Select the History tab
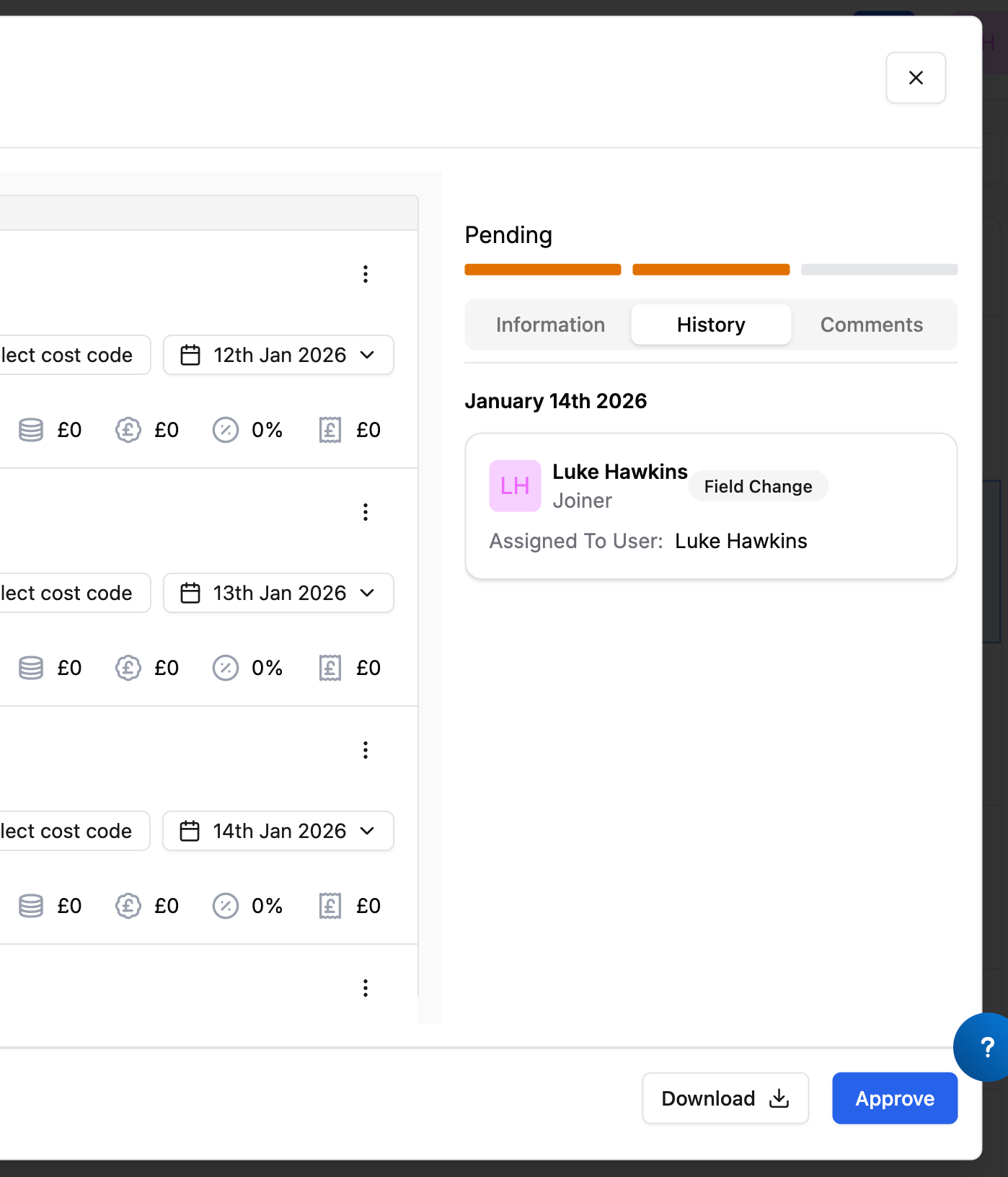Viewport: 1008px width, 1177px height. 711,325
